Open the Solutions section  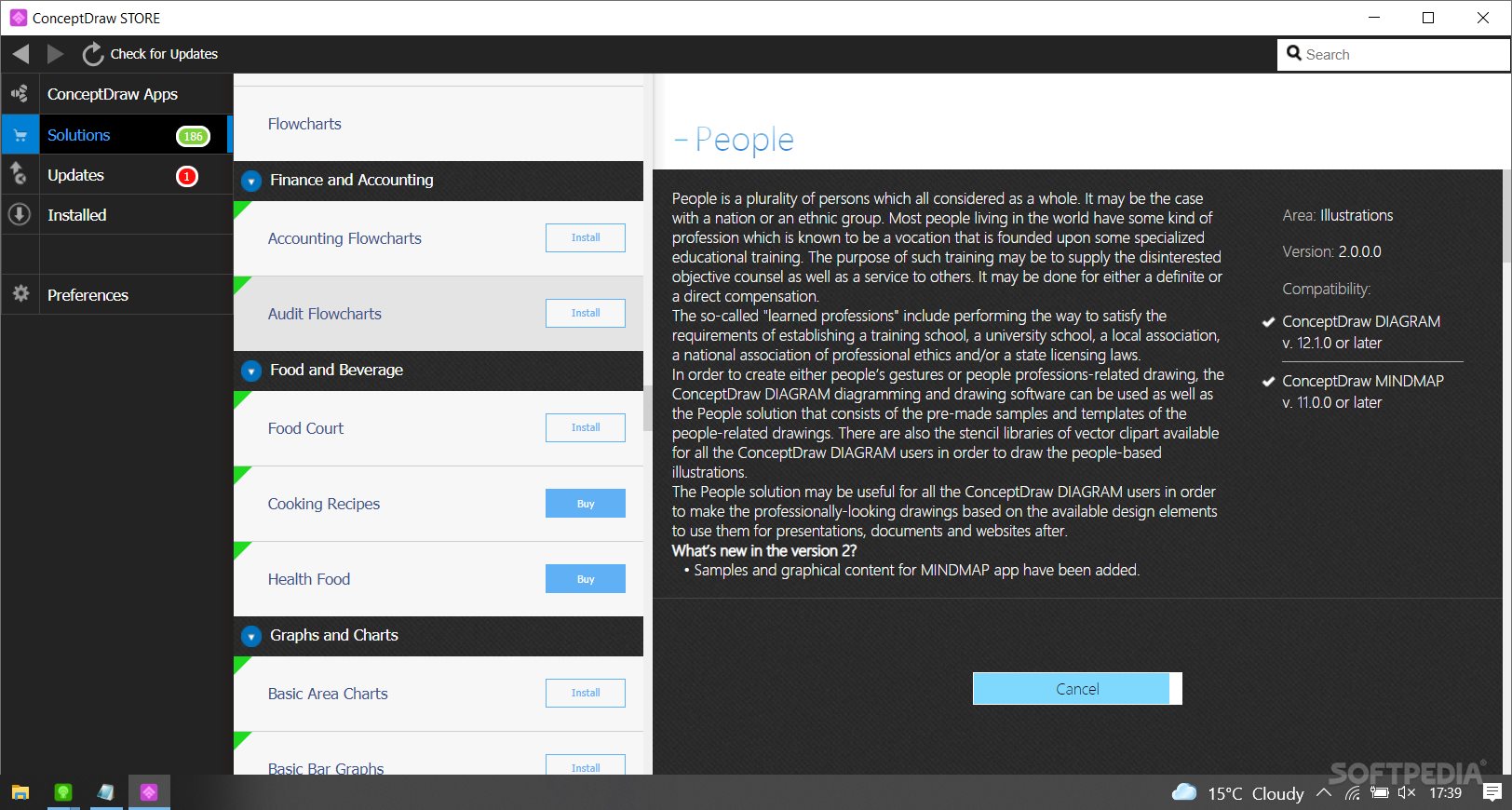click(x=78, y=135)
